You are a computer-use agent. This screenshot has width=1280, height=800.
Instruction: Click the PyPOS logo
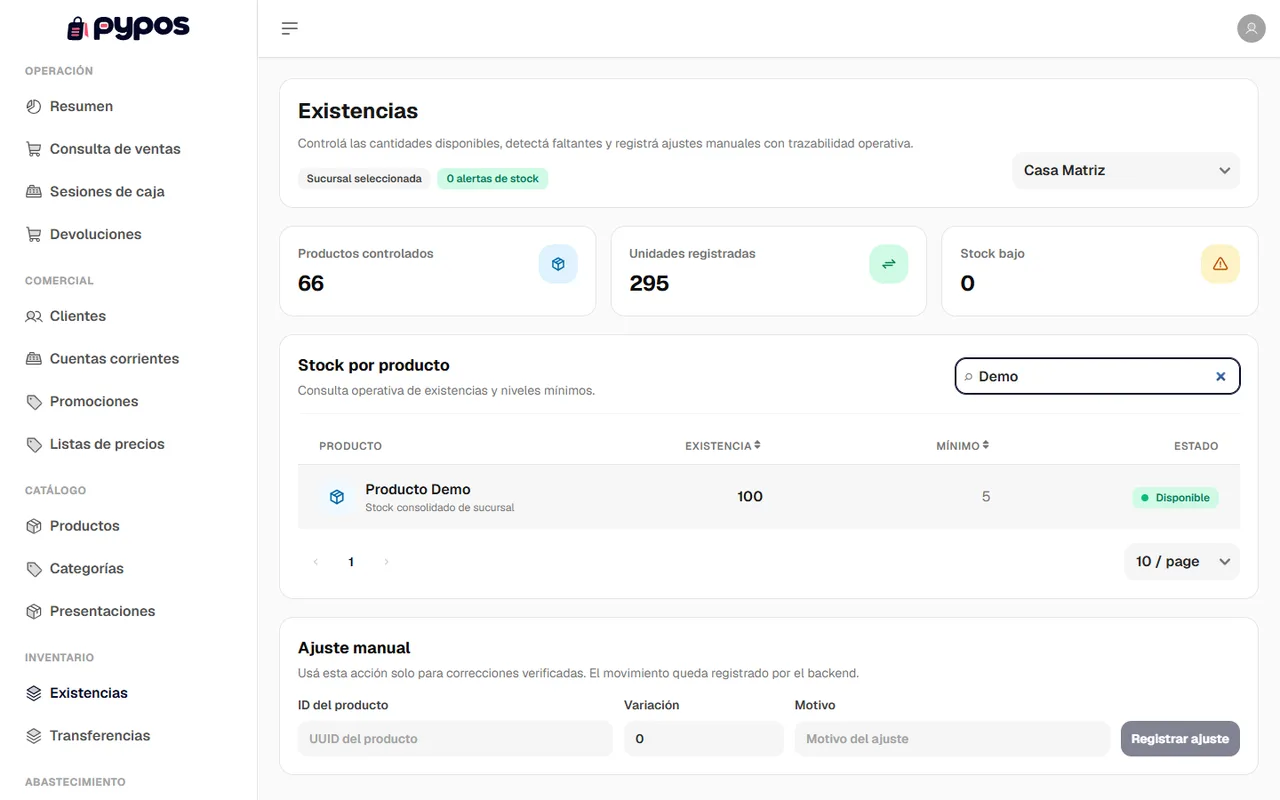128,28
